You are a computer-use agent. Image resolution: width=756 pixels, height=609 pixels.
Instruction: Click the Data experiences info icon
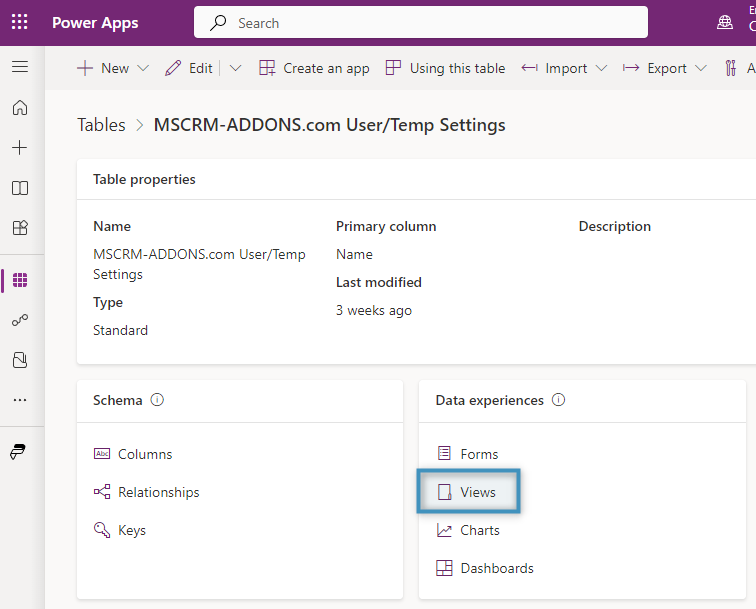[558, 400]
